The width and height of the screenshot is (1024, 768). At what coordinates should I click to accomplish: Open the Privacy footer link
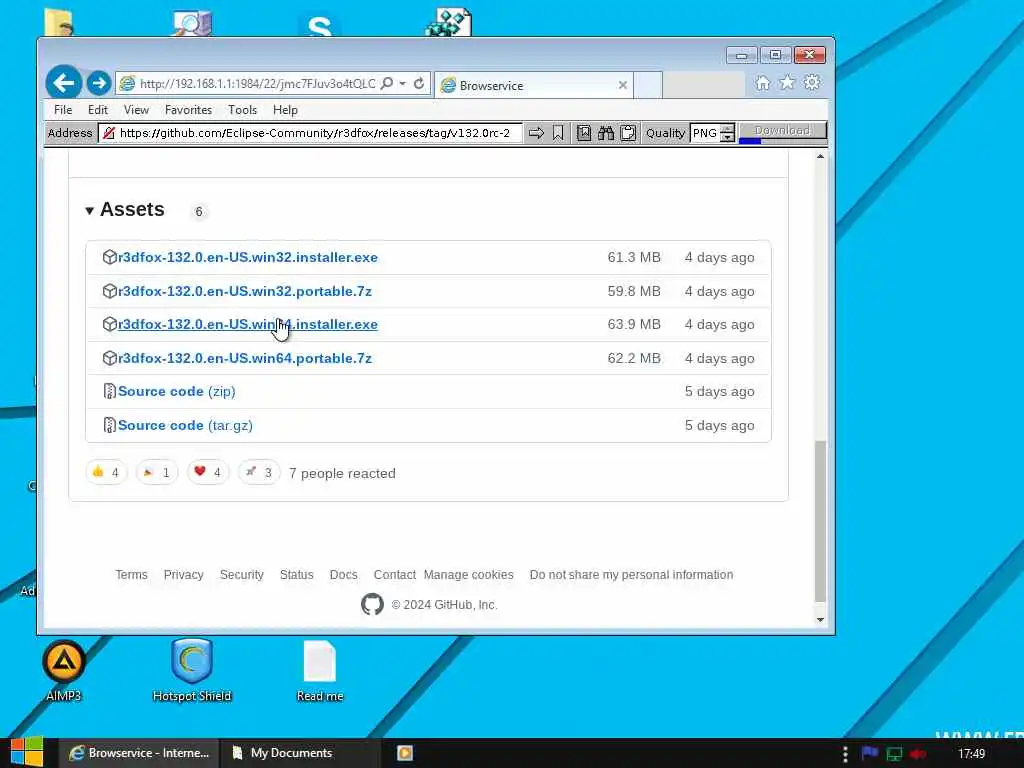tap(184, 575)
